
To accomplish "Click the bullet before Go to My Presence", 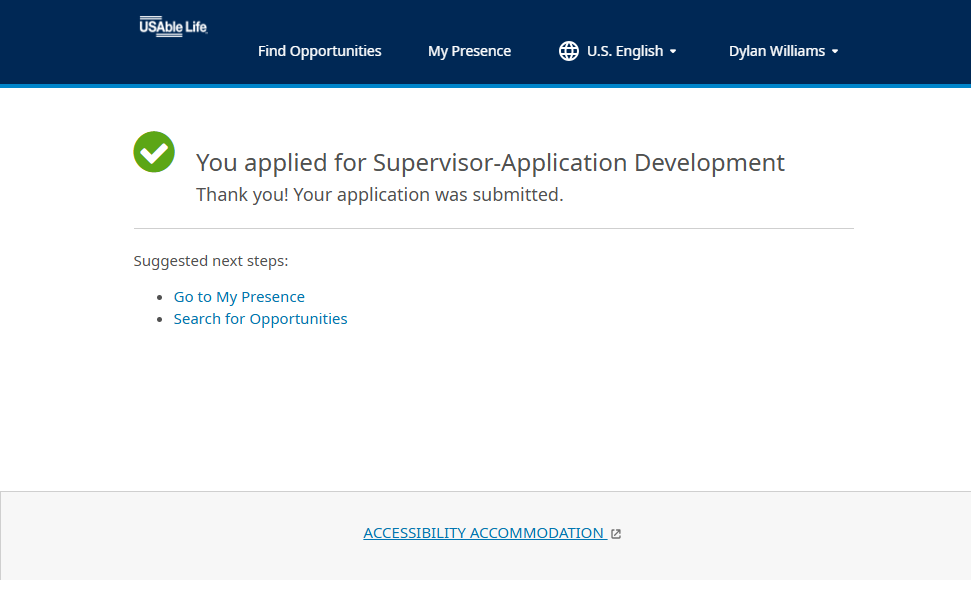I will tap(161, 298).
